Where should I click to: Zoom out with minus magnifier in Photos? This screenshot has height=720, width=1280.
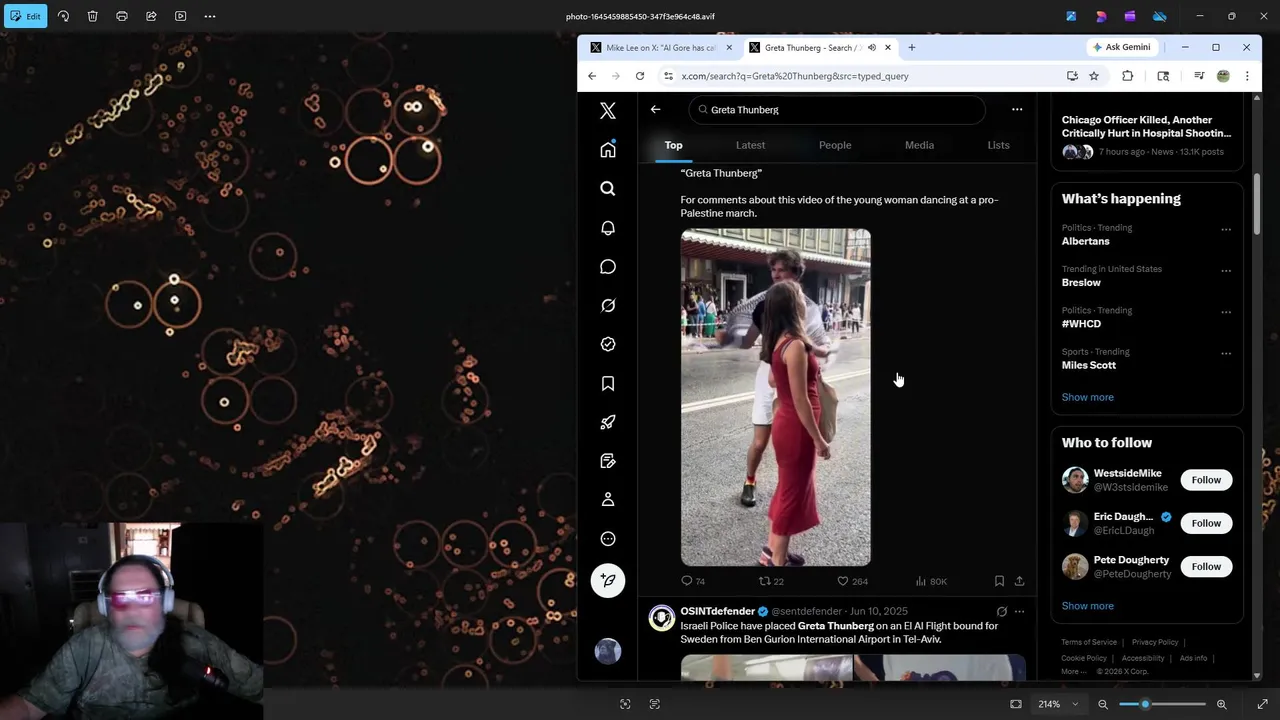pos(1103,704)
